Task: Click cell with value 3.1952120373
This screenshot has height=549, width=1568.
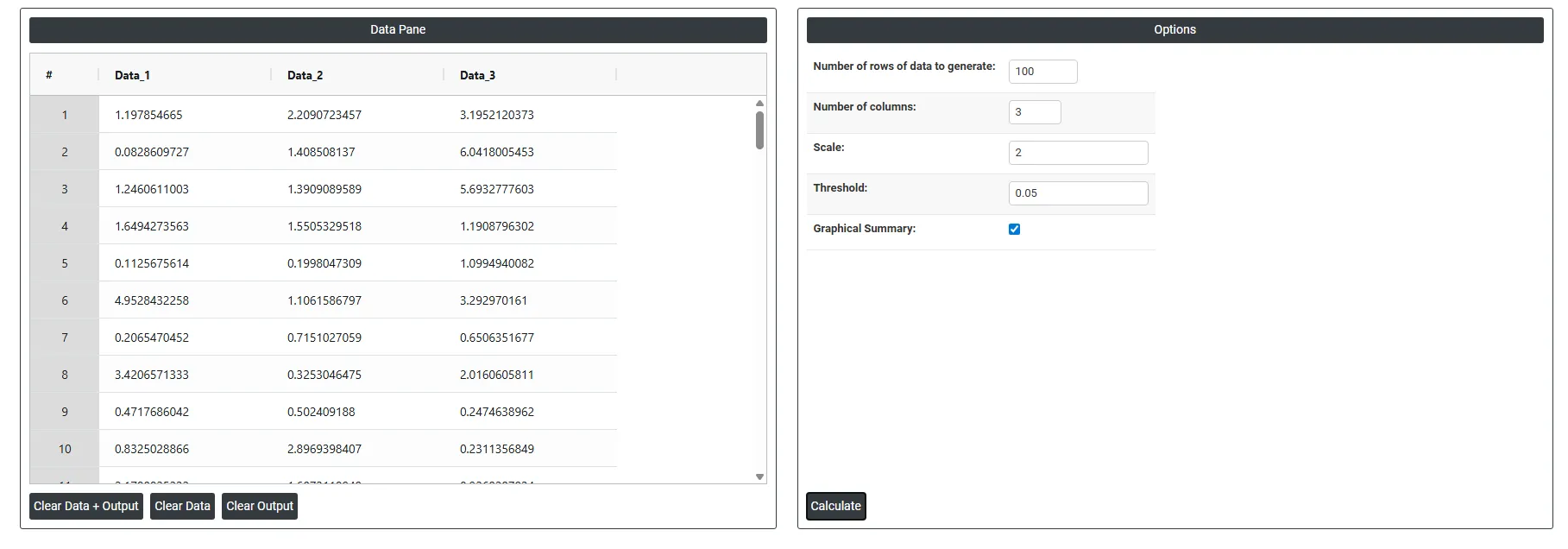Action: click(x=531, y=115)
